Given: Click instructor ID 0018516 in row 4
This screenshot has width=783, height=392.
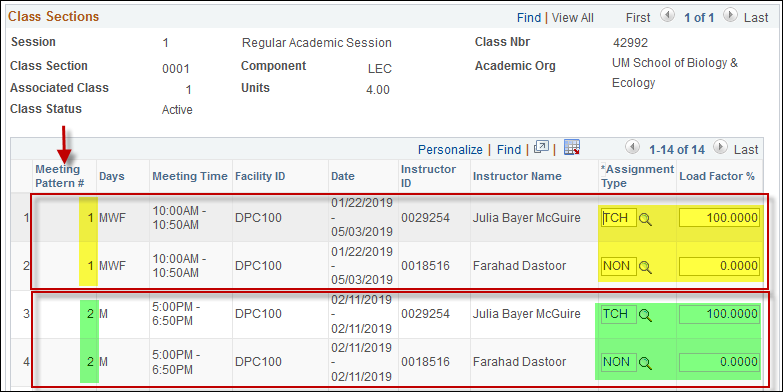Looking at the screenshot, I should [x=425, y=362].
